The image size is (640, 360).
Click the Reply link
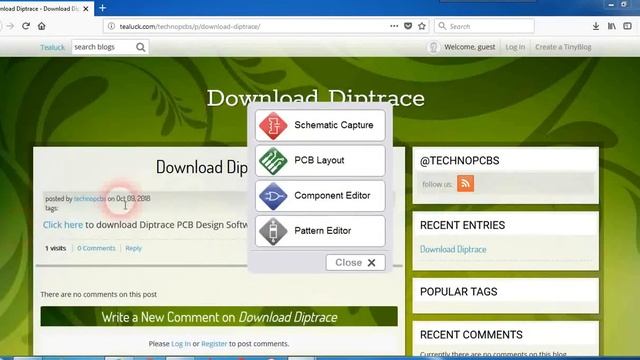[133, 248]
